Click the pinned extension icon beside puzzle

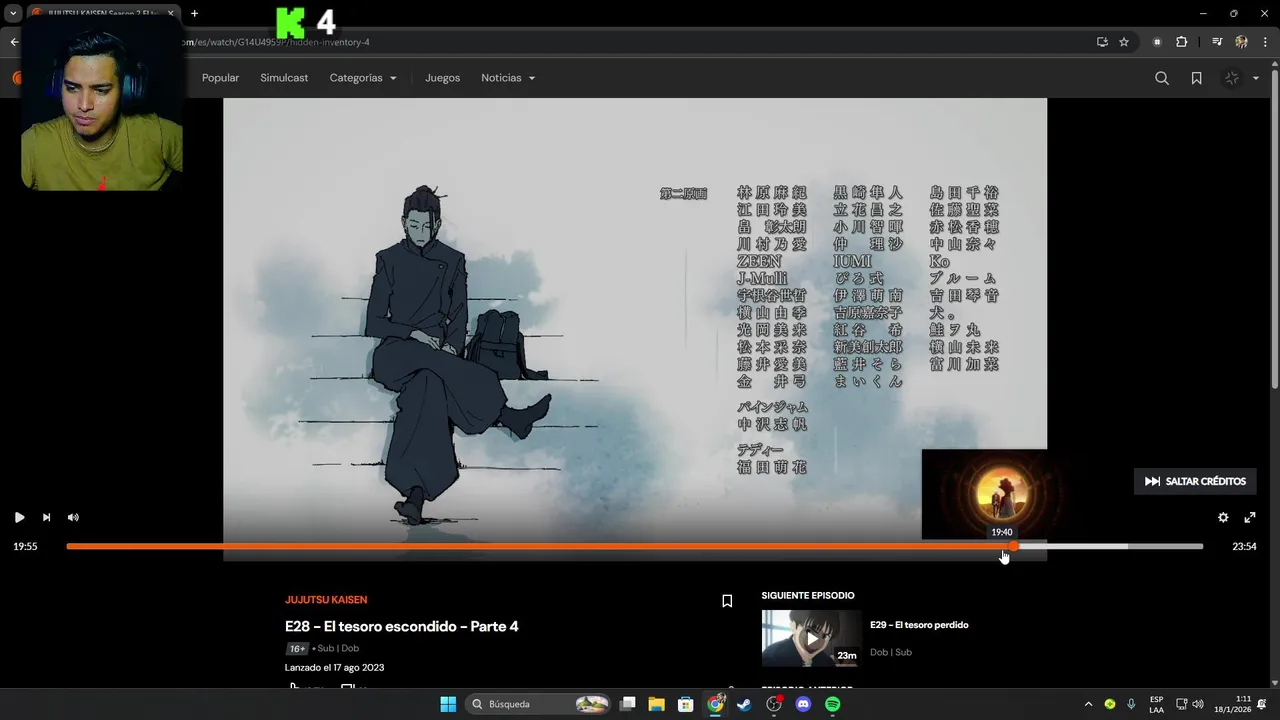tap(1157, 42)
